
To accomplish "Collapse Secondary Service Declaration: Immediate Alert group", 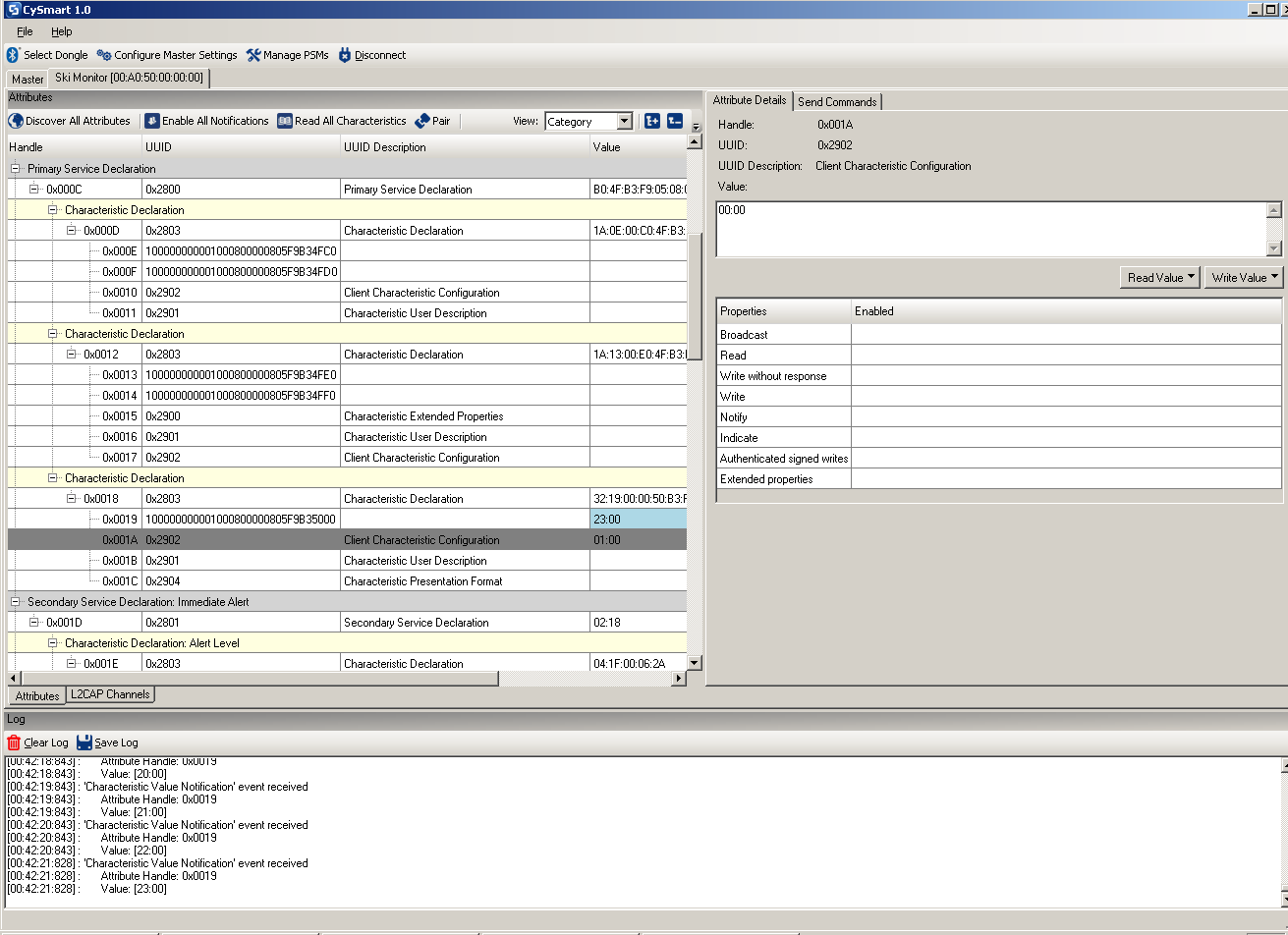I will click(x=16, y=602).
